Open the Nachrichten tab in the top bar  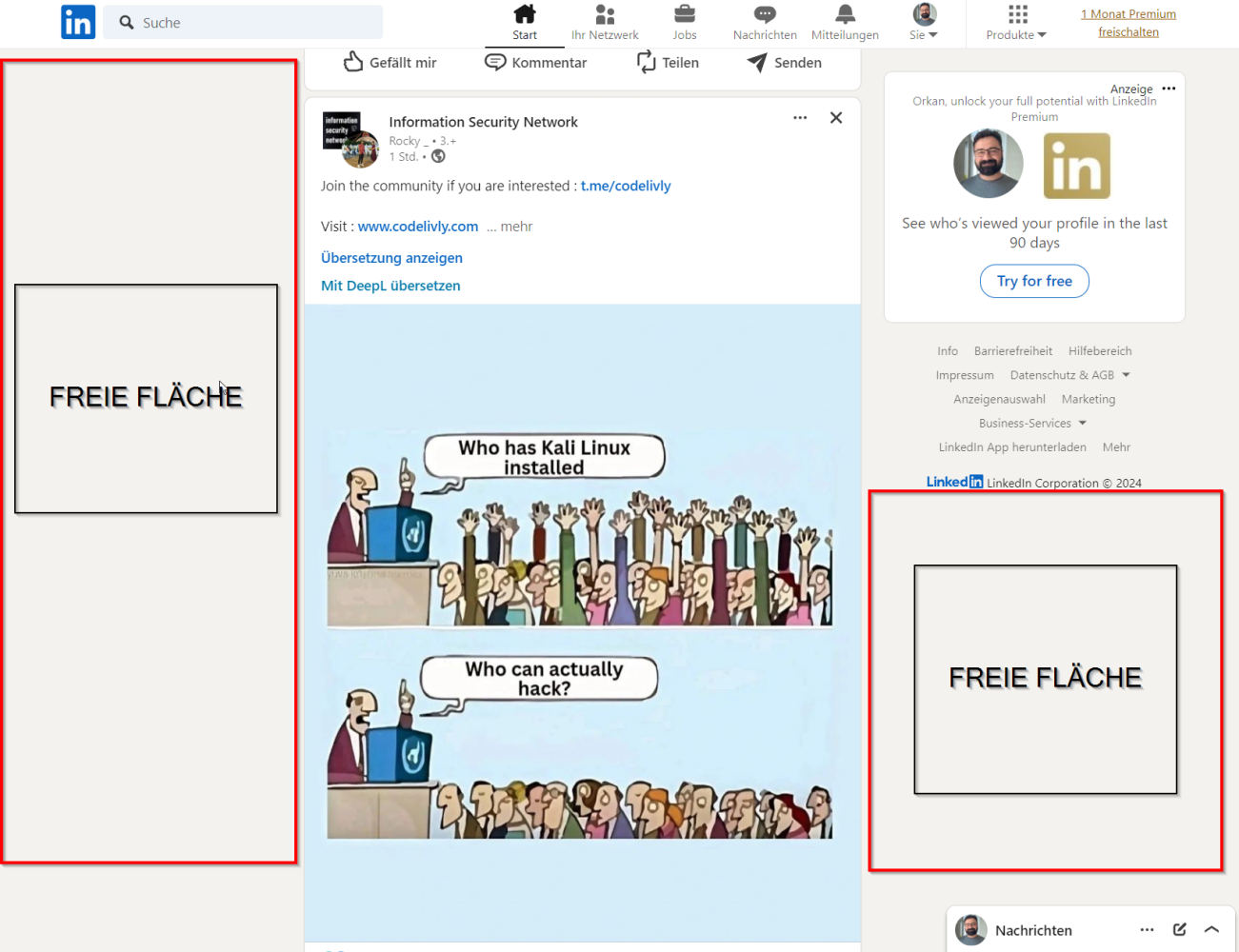(765, 23)
